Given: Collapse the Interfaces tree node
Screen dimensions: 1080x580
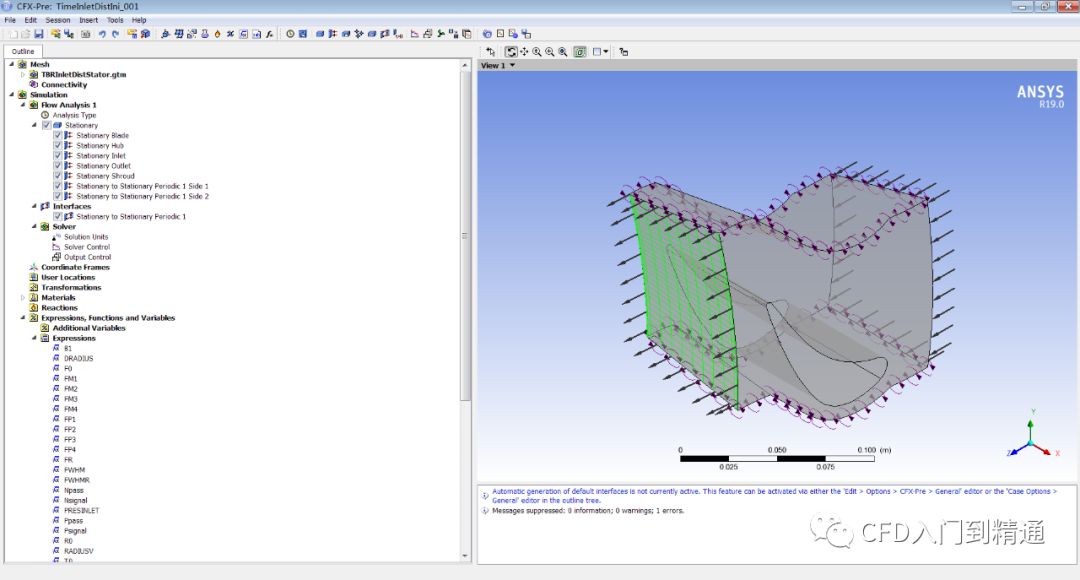Looking at the screenshot, I should [x=34, y=206].
